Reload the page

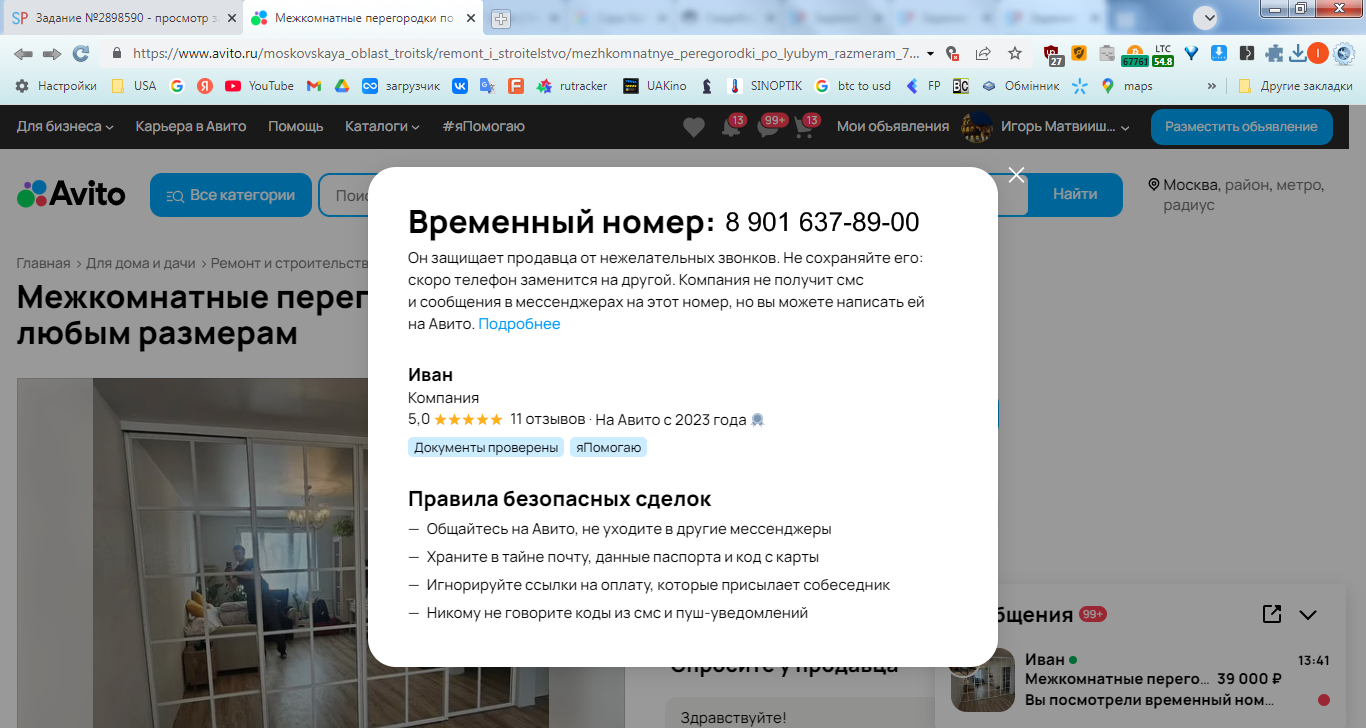[x=81, y=53]
